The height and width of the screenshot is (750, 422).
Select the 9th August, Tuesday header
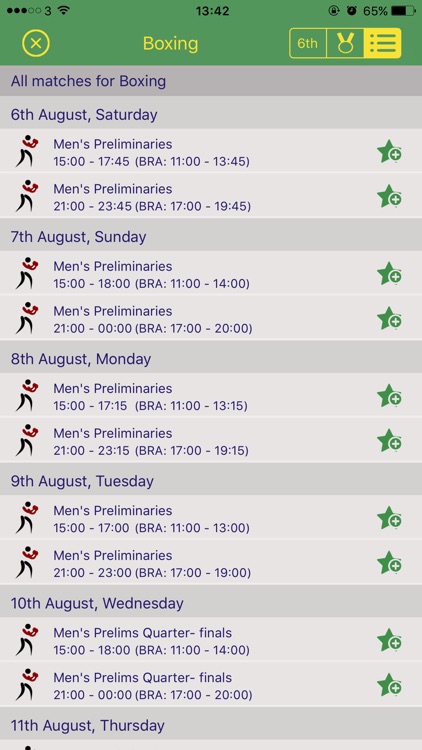coord(211,481)
